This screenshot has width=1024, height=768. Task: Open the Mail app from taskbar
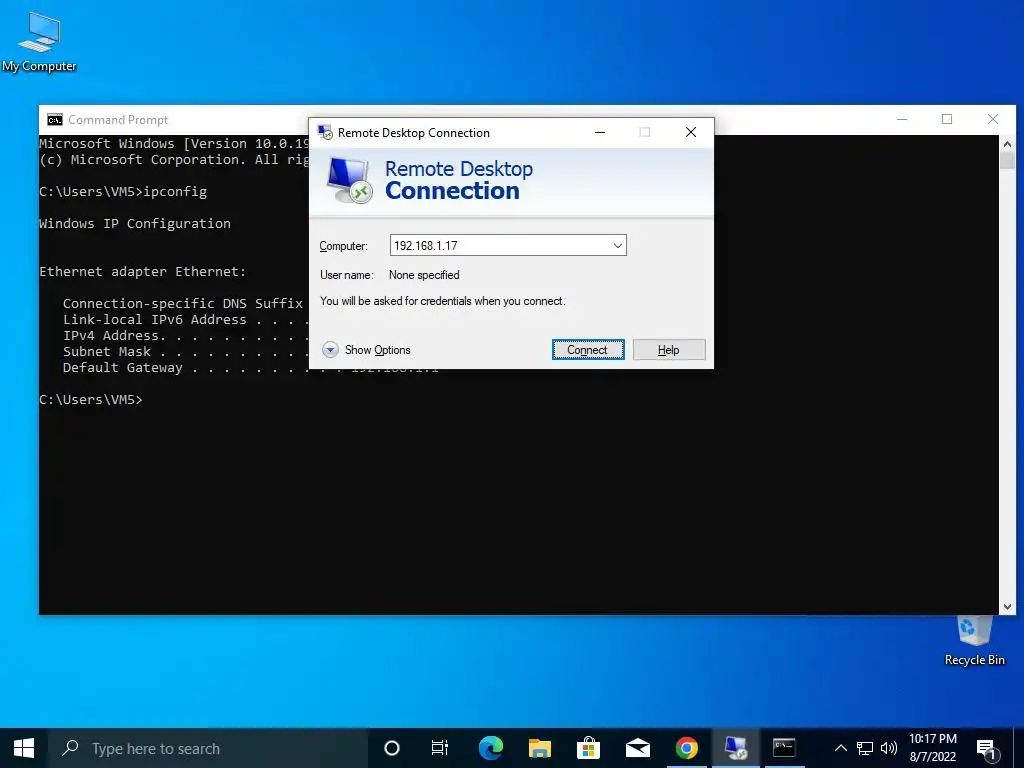click(x=637, y=748)
